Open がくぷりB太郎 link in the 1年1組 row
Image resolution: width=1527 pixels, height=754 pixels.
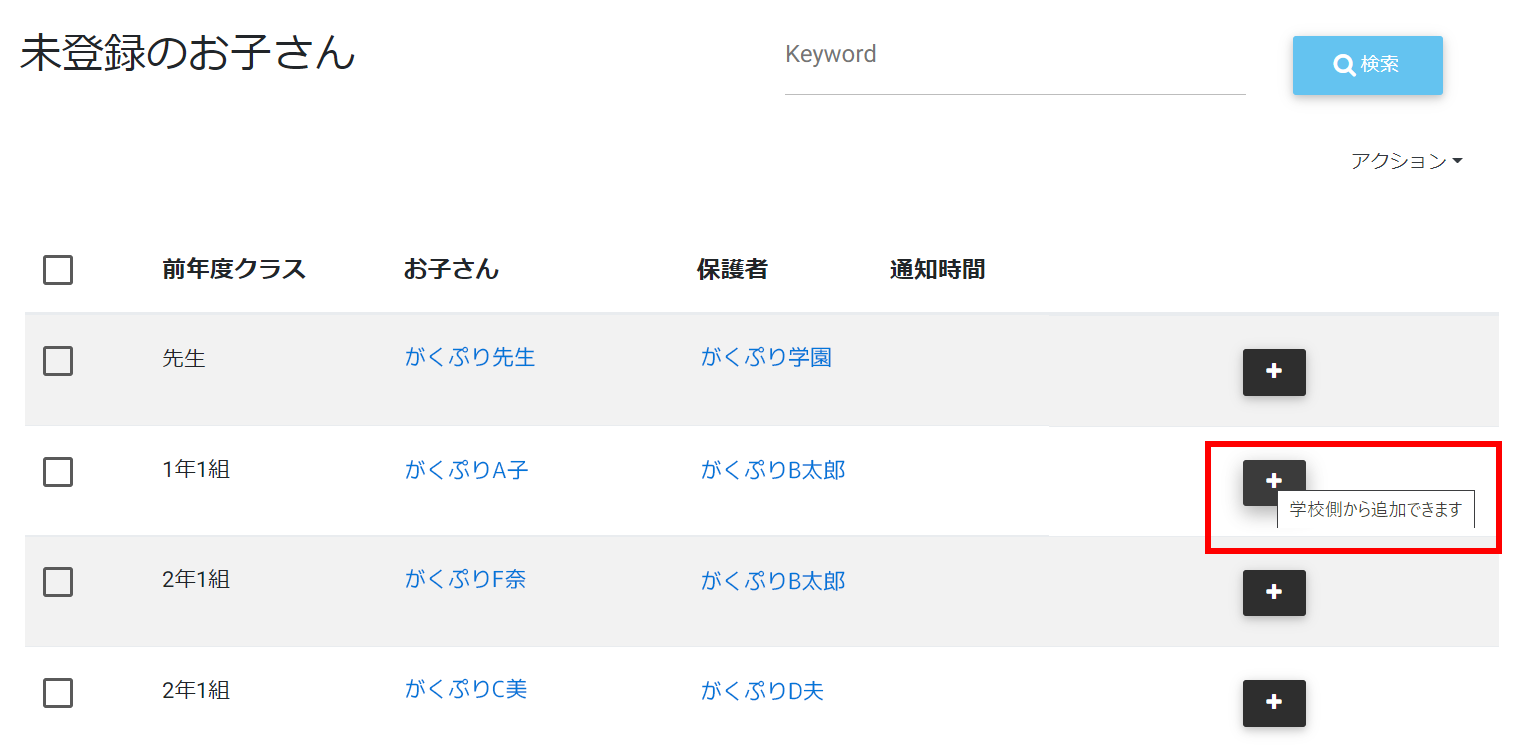pos(773,470)
